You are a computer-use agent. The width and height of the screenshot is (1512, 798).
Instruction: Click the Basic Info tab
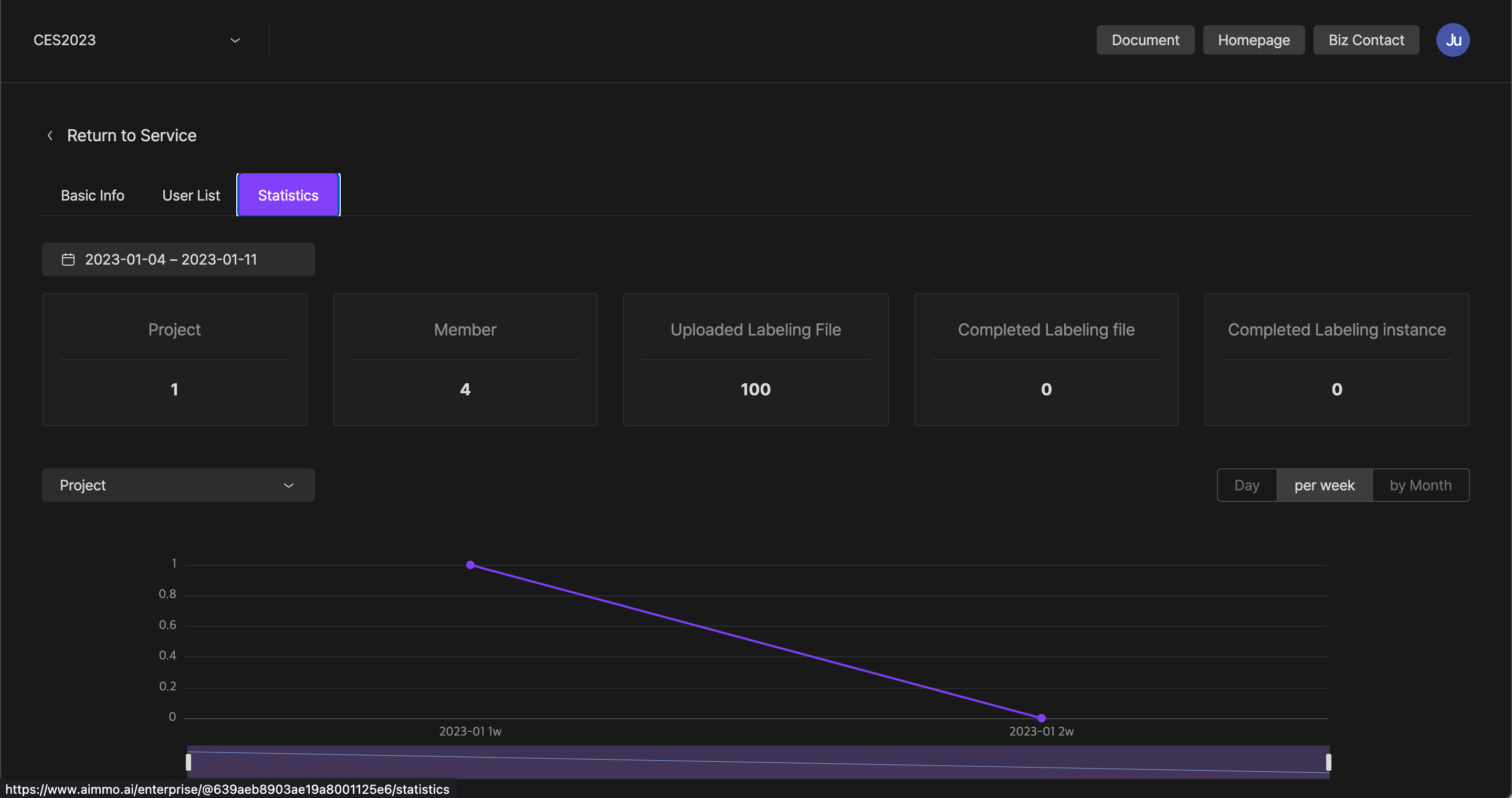pos(92,194)
